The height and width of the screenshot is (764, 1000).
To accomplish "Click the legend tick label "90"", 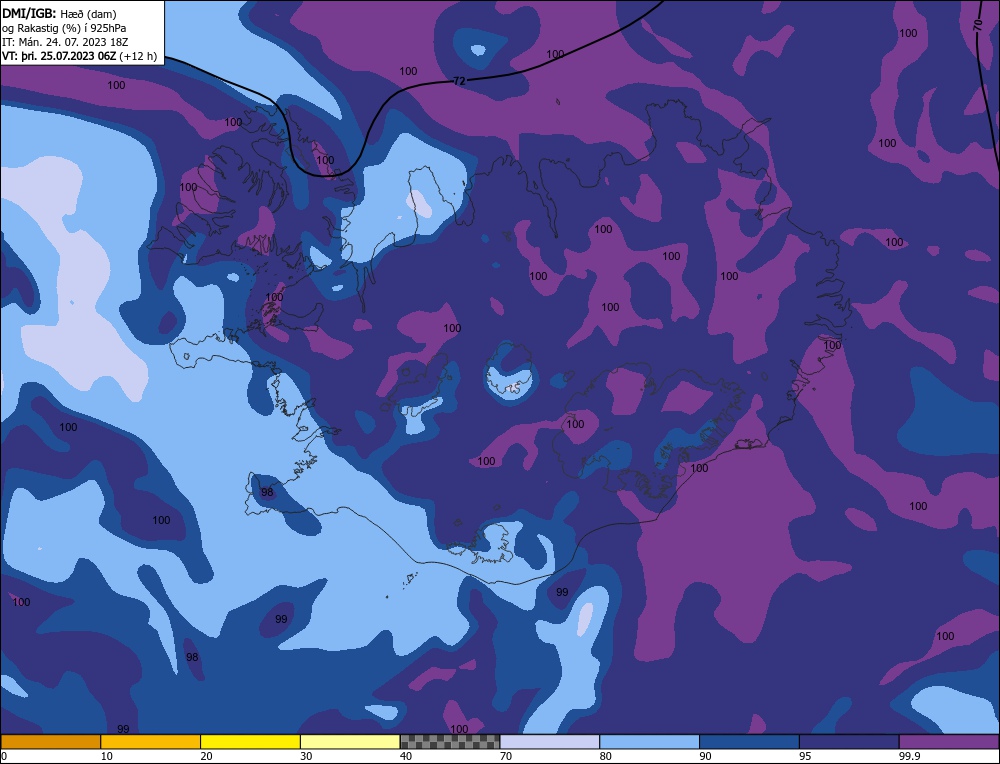I will [x=705, y=756].
